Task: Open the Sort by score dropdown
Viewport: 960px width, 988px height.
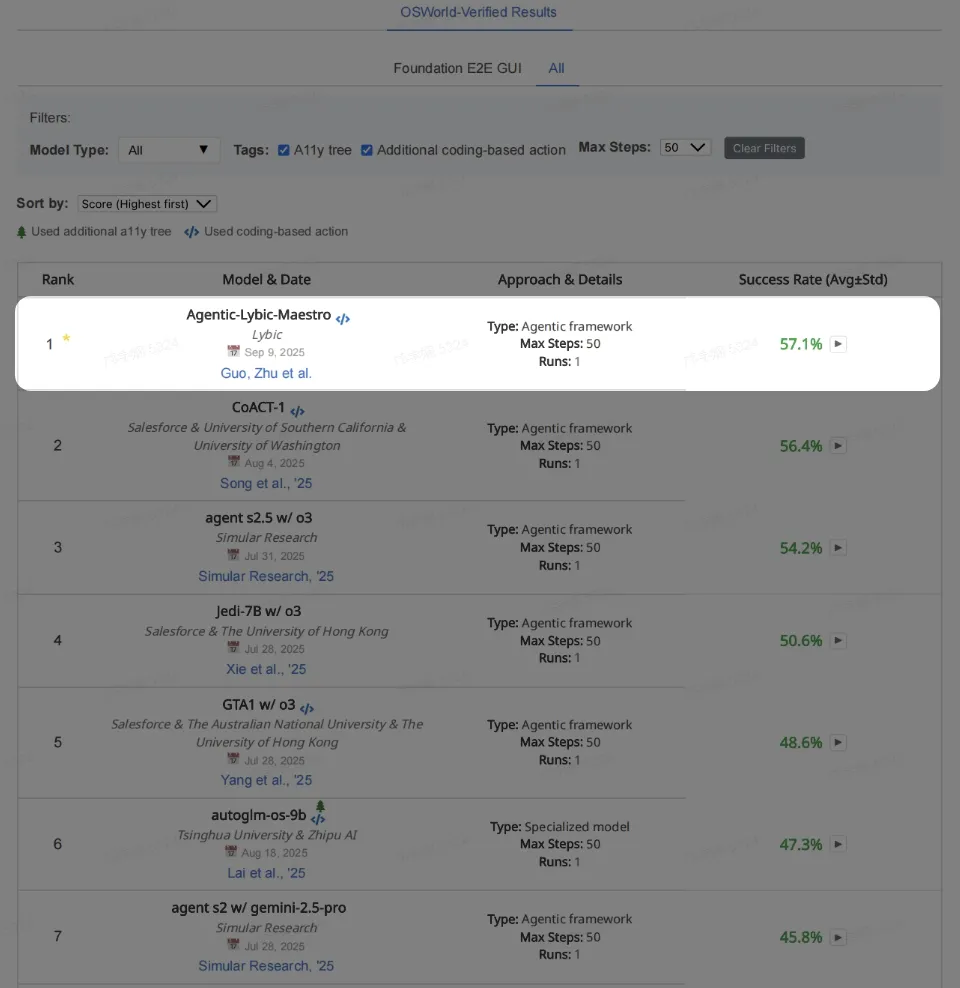Action: click(x=147, y=204)
